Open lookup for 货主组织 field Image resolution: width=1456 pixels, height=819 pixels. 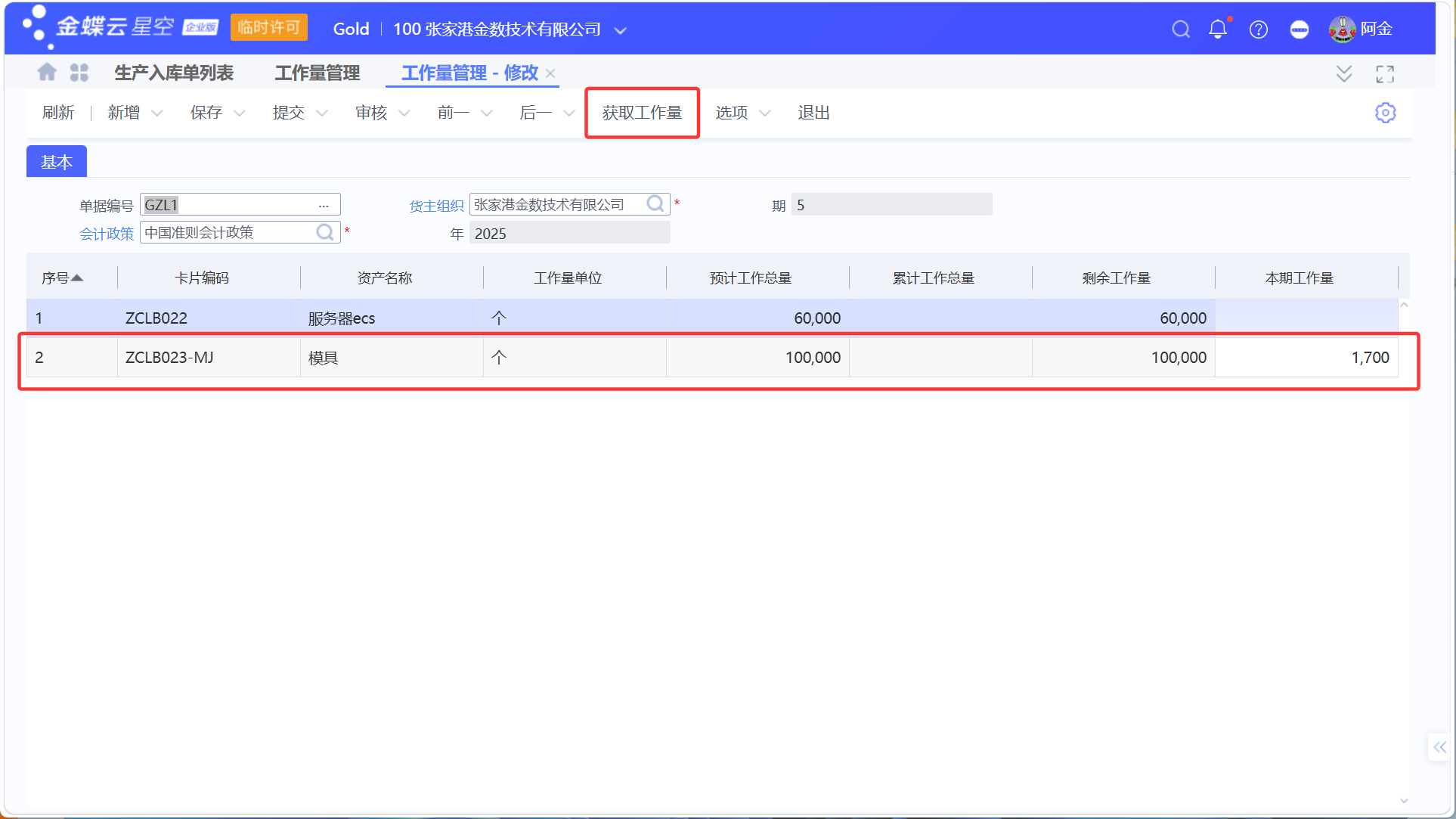pos(655,204)
